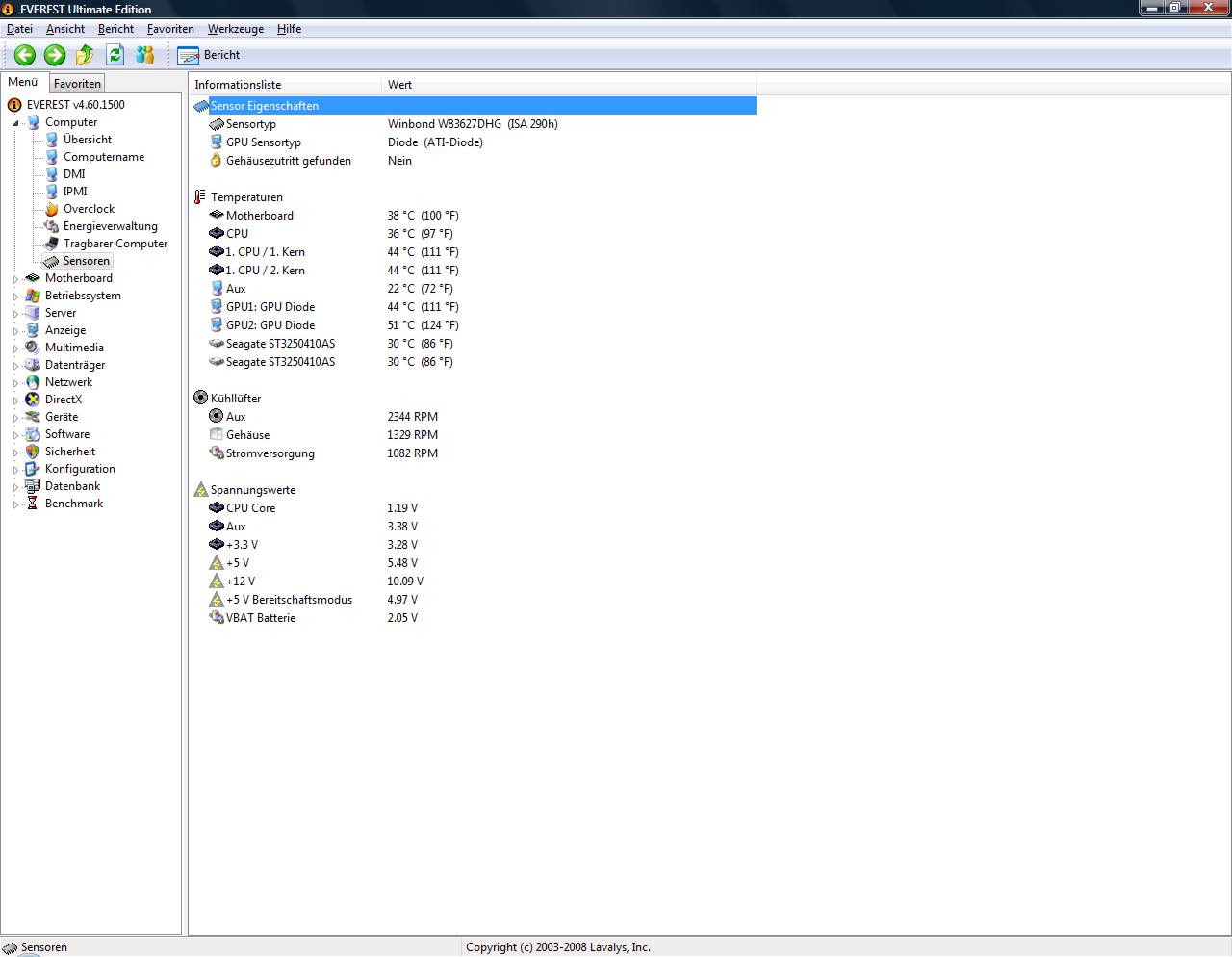The height and width of the screenshot is (957, 1232).
Task: Select the 1. CPU / 1. Kern row
Action: tap(475, 252)
